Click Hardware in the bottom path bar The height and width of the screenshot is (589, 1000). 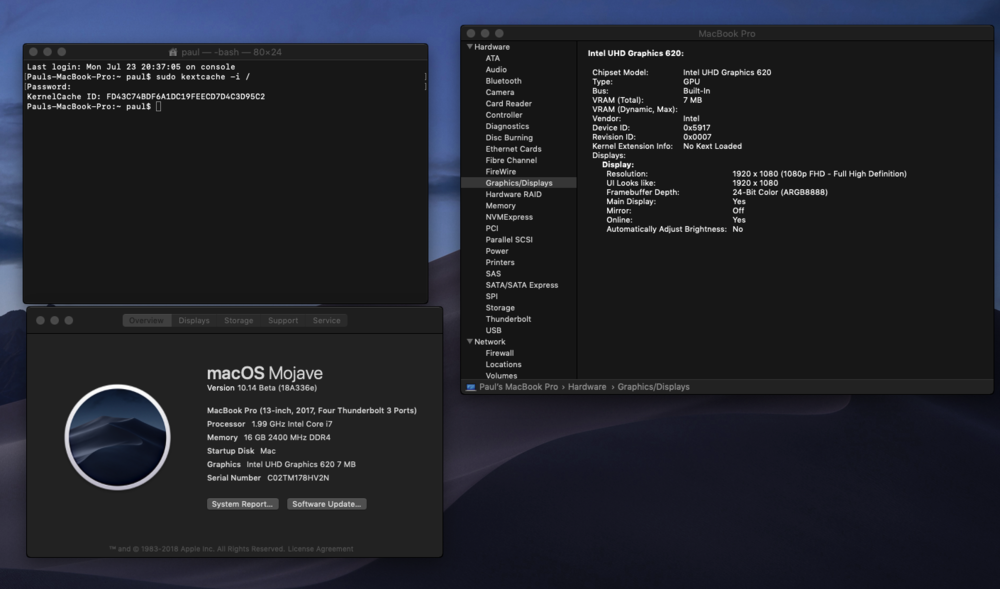[x=587, y=387]
